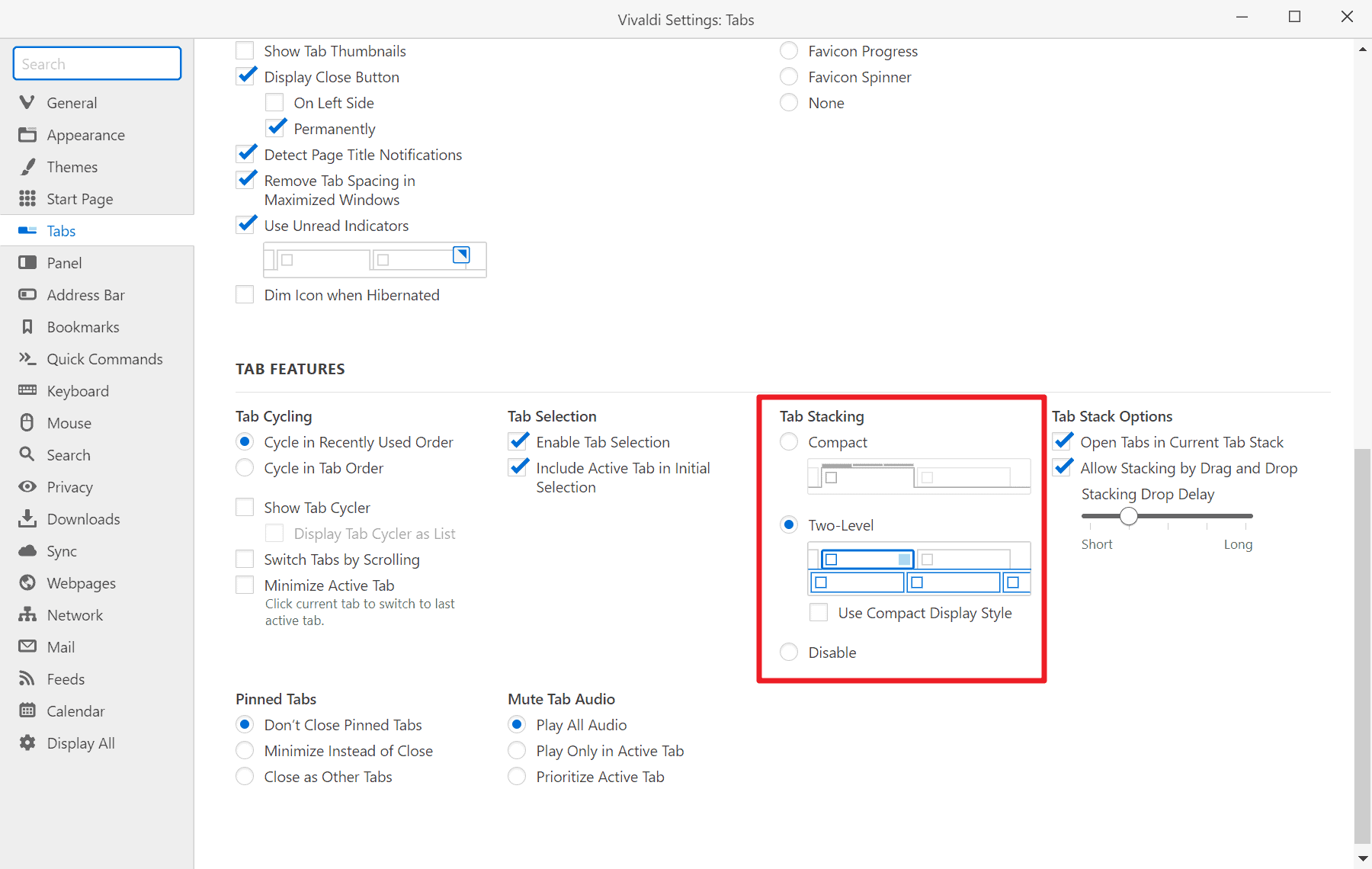Image resolution: width=1372 pixels, height=869 pixels.
Task: Click the Sync cloud icon
Action: pos(27,550)
